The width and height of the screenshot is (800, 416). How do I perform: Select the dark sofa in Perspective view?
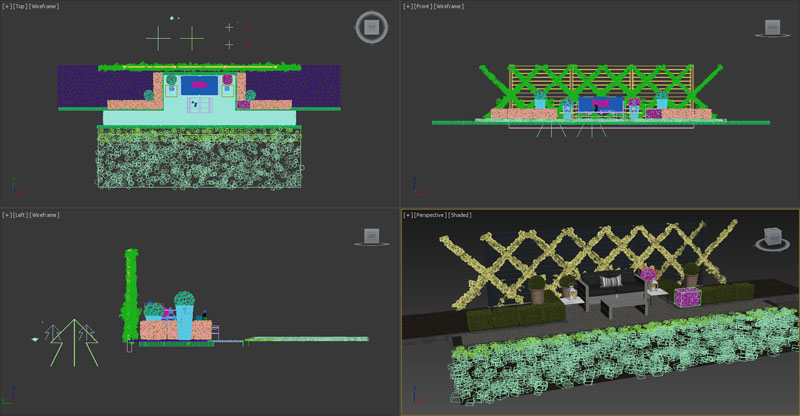pyautogui.click(x=614, y=288)
